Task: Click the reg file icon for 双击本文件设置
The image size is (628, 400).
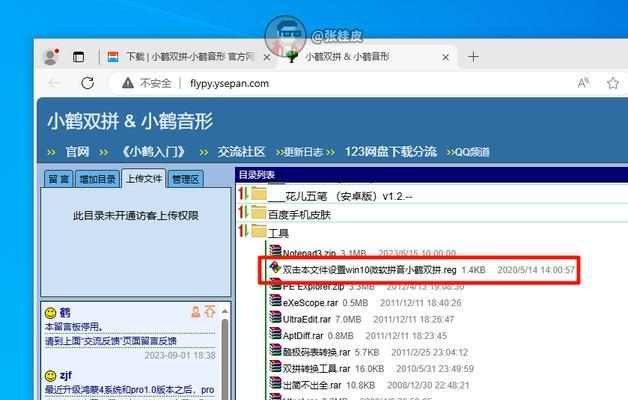Action: (275, 267)
